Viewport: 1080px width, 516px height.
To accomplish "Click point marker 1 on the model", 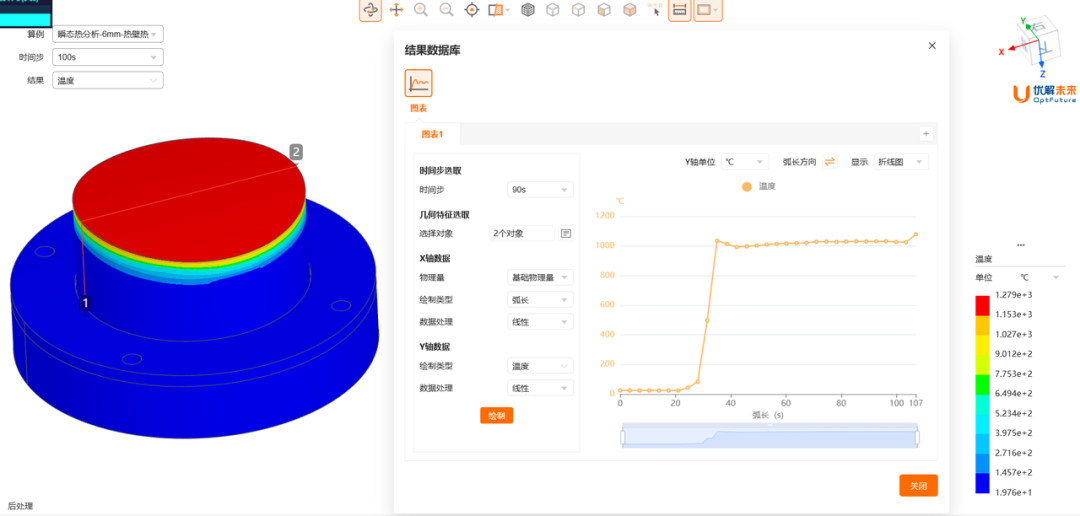I will [85, 302].
